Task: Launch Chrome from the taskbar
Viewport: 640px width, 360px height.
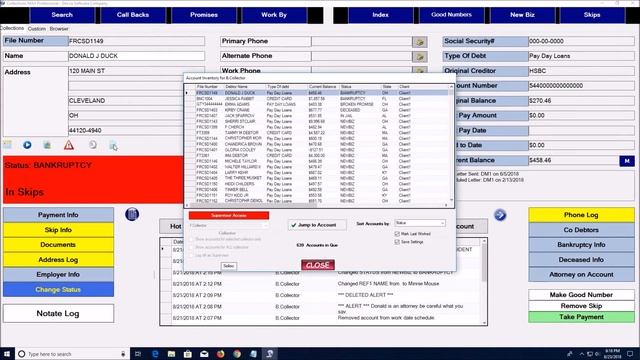Action: (237, 354)
